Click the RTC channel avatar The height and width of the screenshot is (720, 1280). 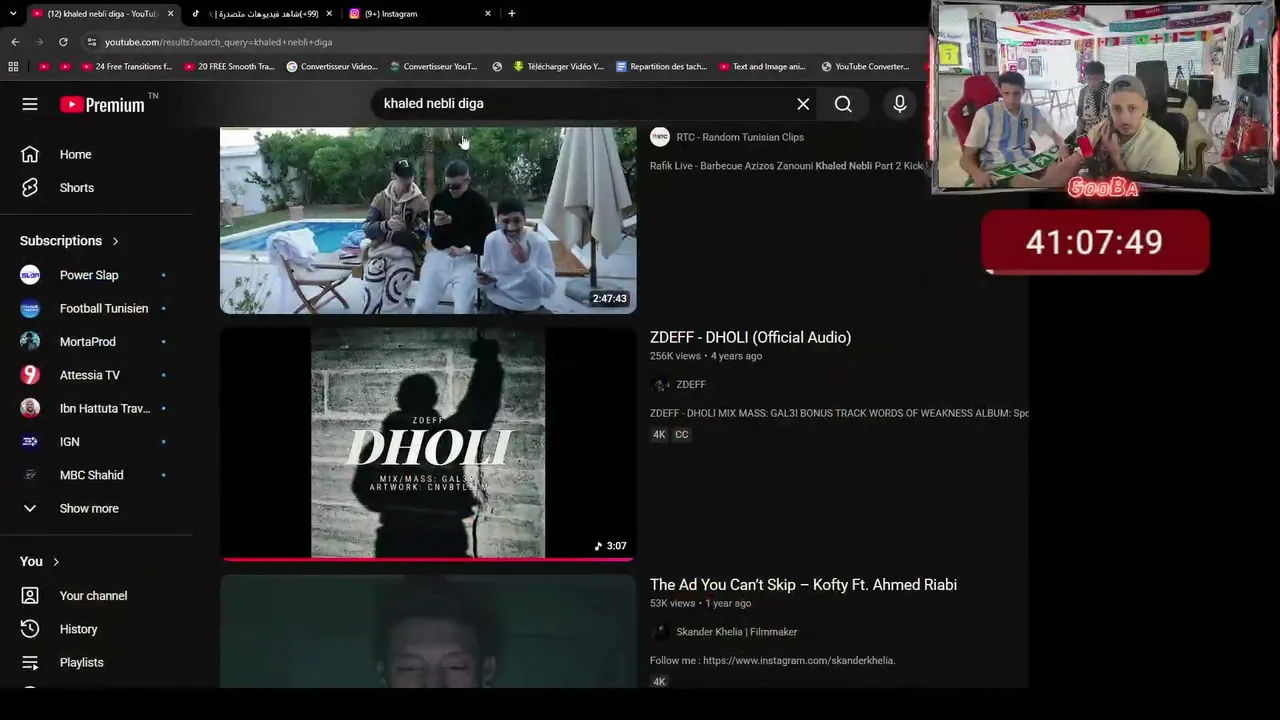click(x=659, y=137)
